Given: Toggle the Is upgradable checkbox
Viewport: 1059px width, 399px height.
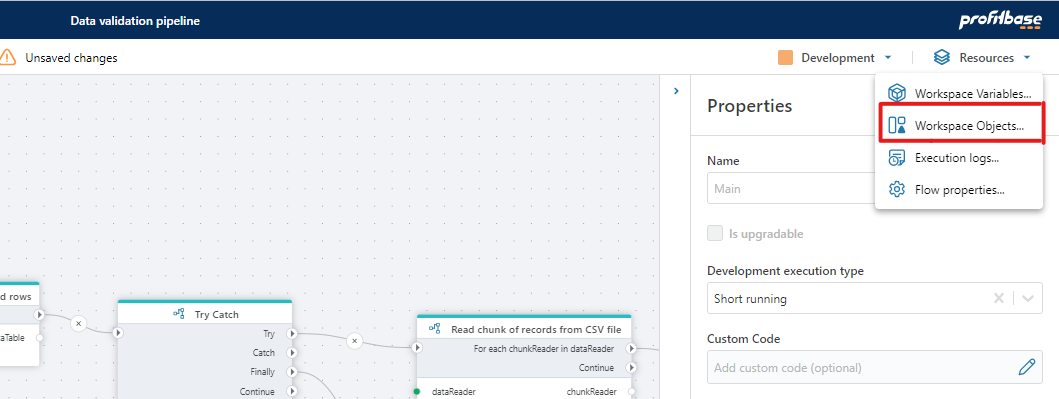Looking at the screenshot, I should [x=715, y=234].
